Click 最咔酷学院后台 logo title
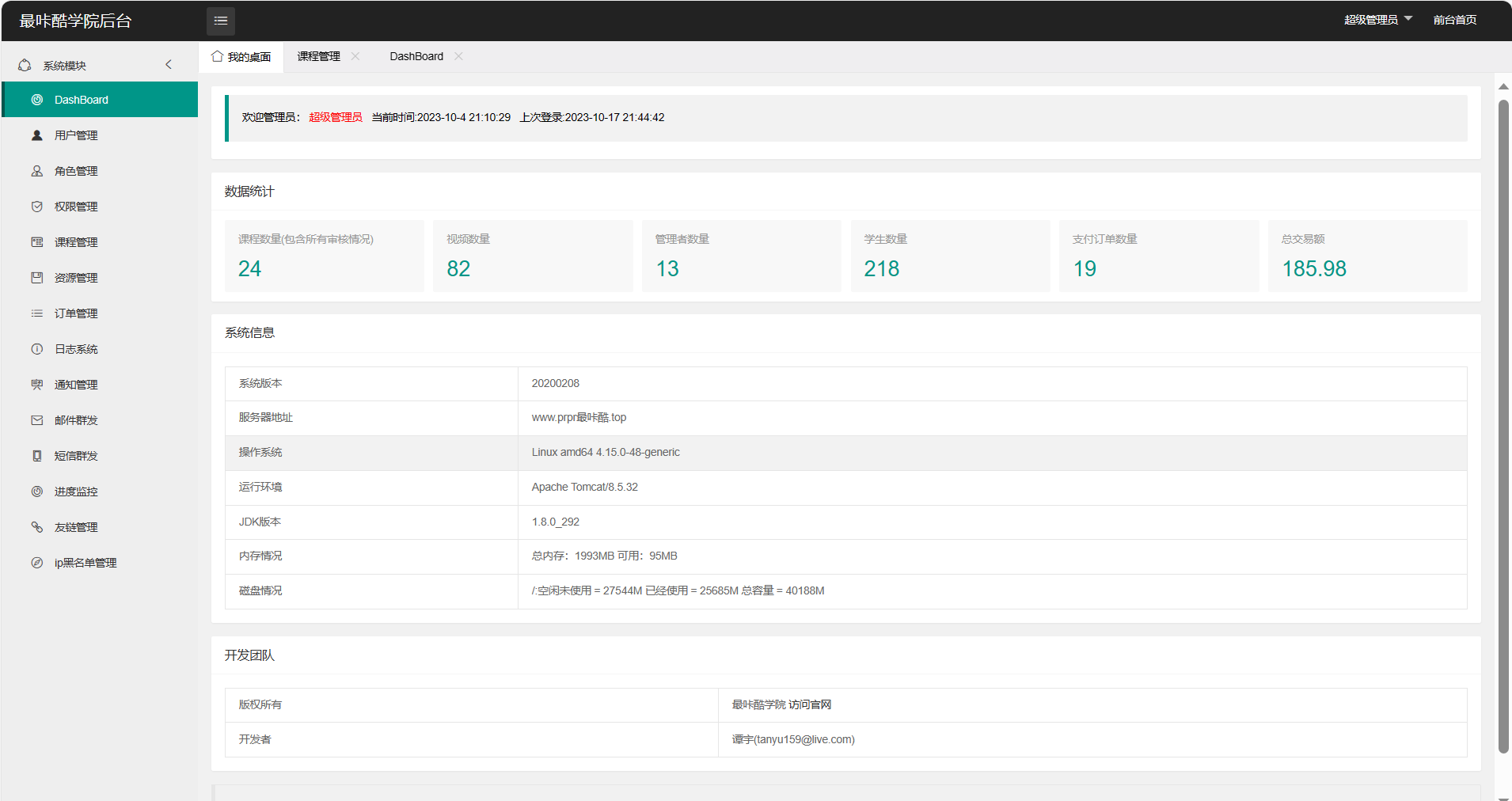1512x801 pixels. click(75, 21)
